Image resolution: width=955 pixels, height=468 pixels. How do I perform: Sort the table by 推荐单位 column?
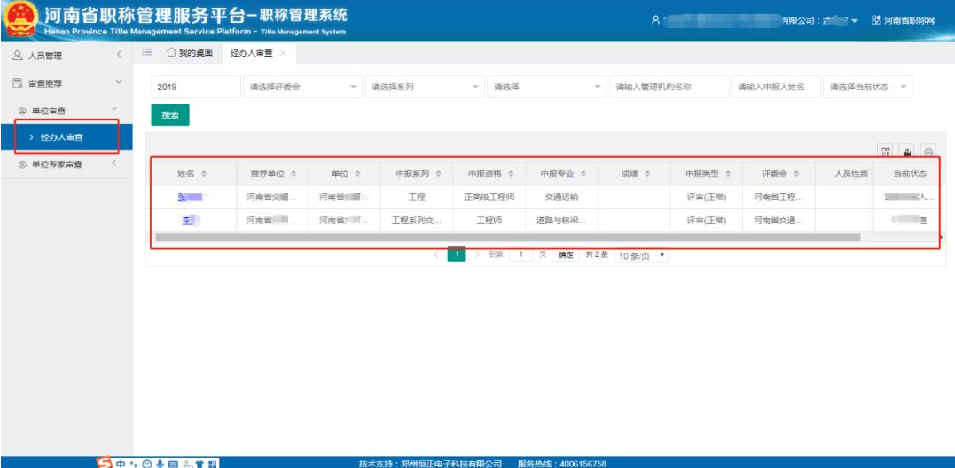294,174
